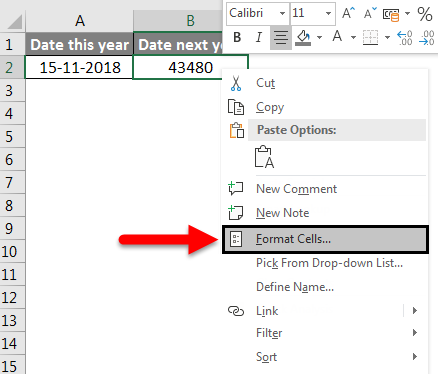The height and width of the screenshot is (374, 438).
Task: Expand the Filter submenu arrow
Action: coord(415,332)
